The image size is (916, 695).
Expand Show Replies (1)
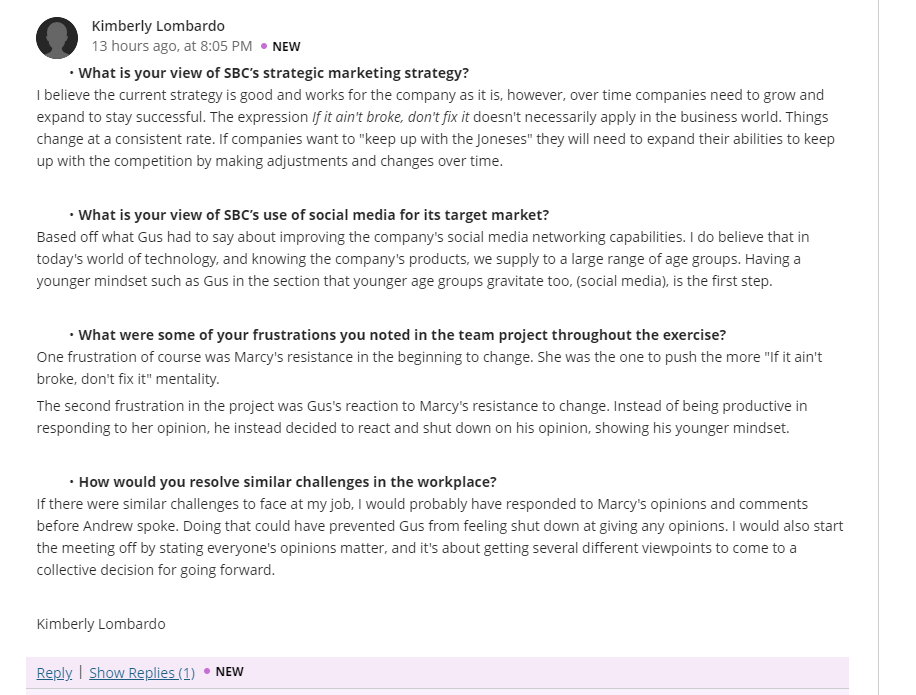[142, 673]
